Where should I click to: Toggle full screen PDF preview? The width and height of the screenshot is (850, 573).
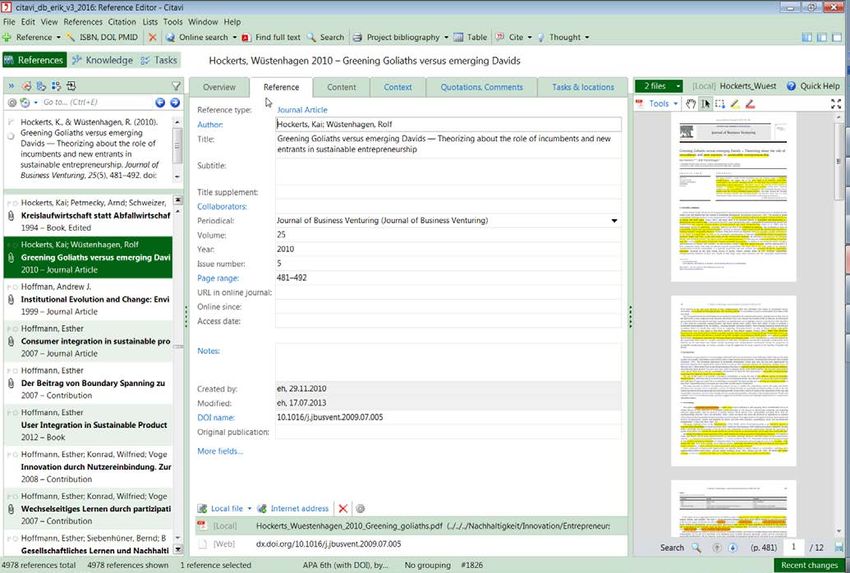coord(836,104)
